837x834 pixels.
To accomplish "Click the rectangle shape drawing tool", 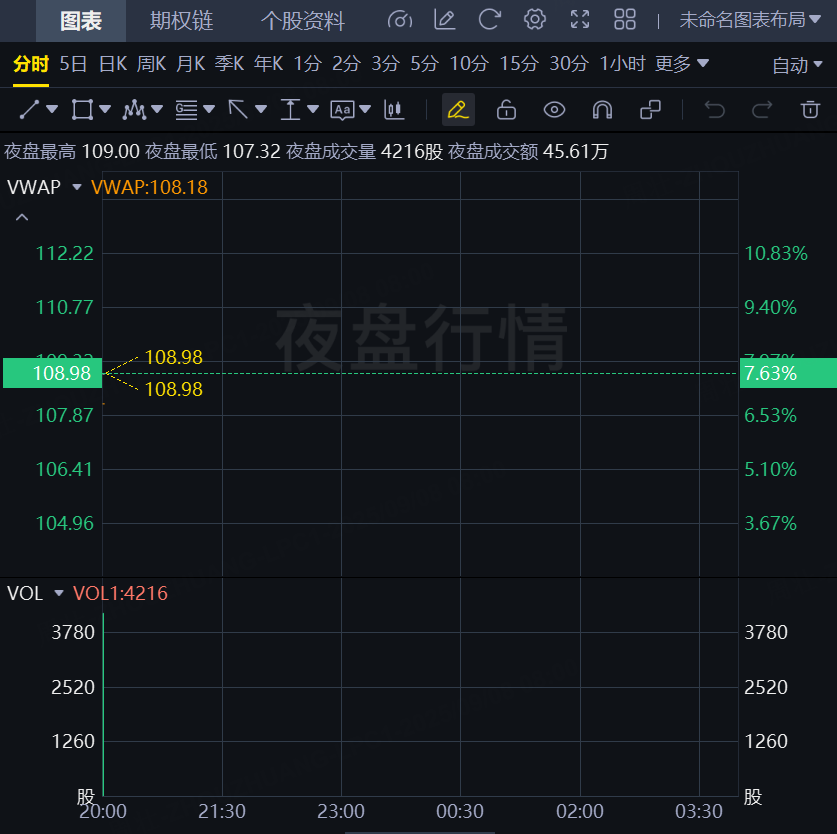I will (82, 109).
